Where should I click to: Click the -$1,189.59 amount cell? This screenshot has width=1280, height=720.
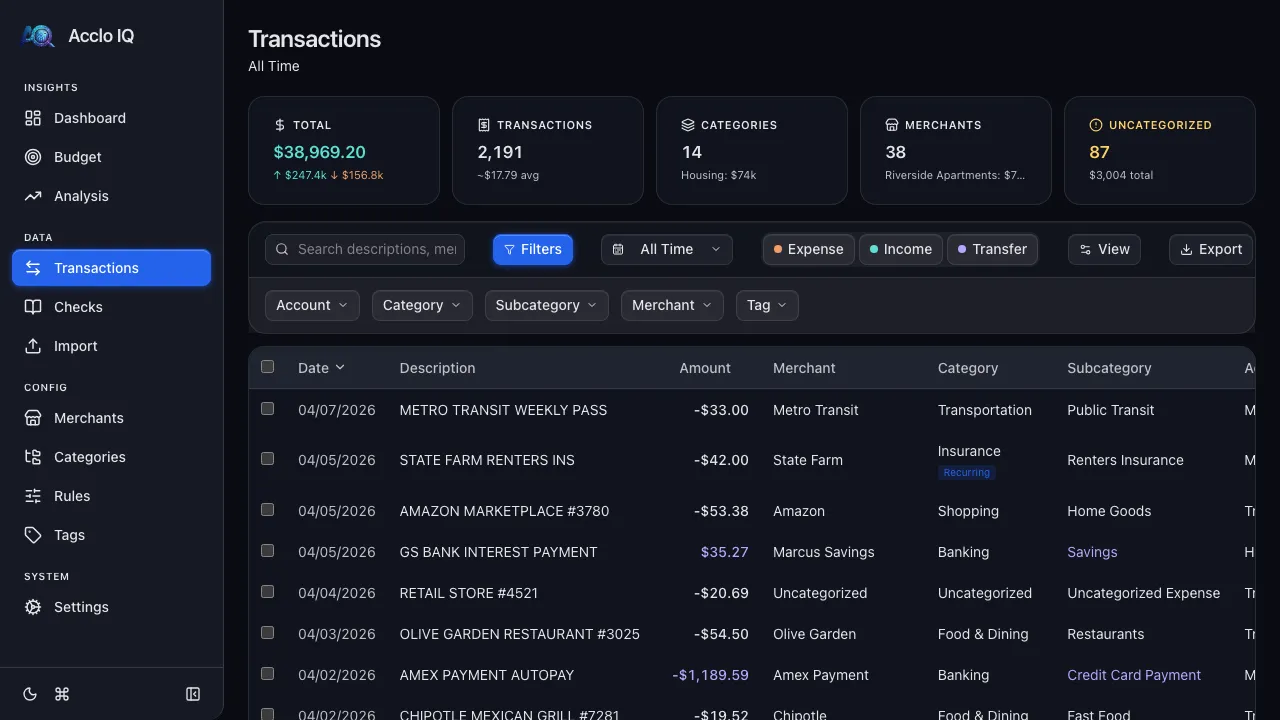[x=710, y=675]
